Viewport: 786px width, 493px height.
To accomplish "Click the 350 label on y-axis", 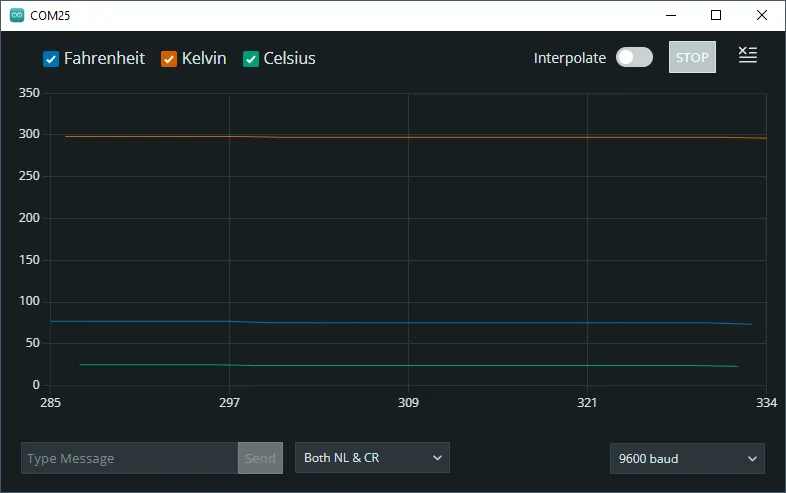I will [29, 94].
